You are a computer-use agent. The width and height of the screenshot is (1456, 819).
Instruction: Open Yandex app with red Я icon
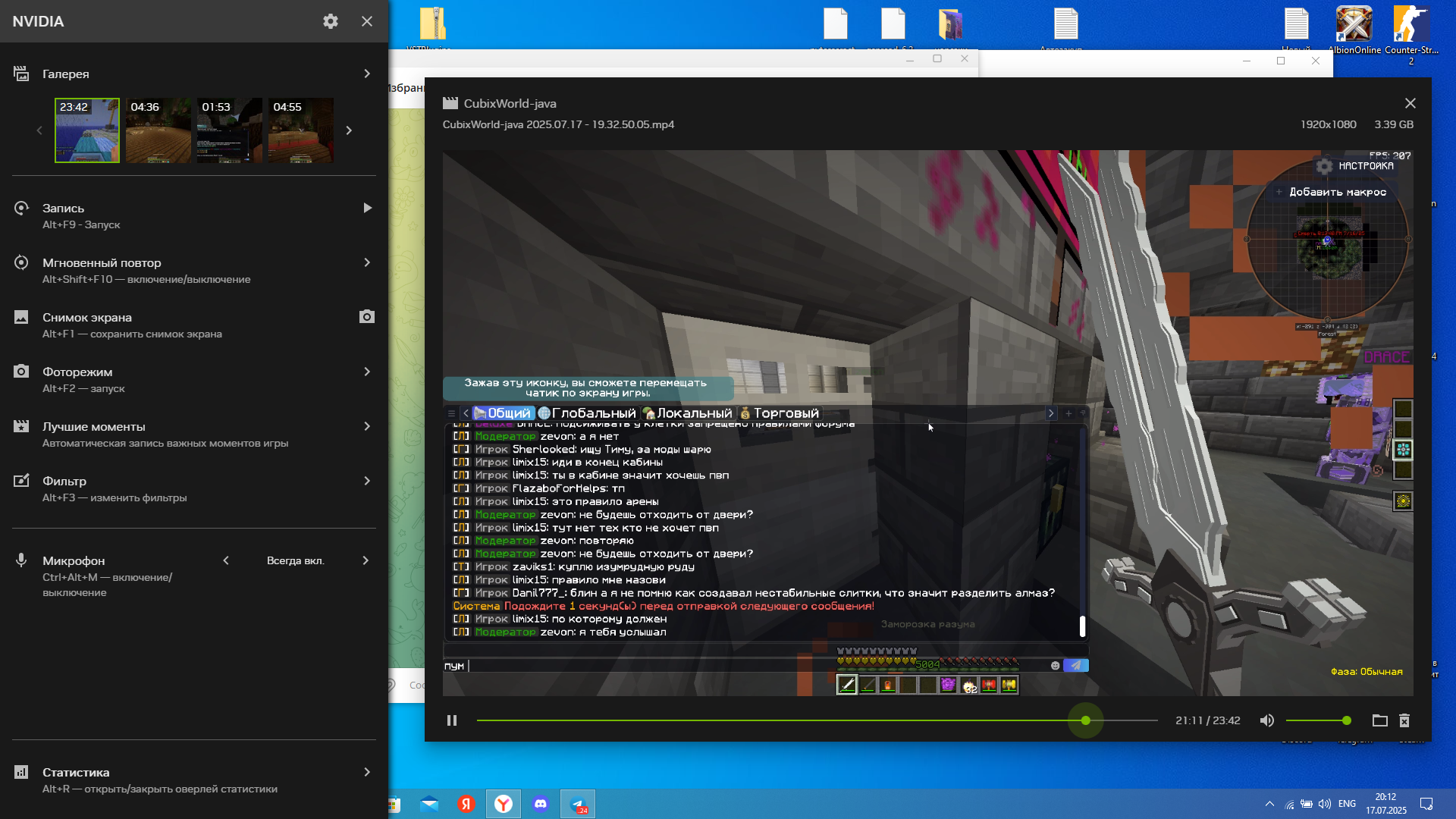[466, 804]
